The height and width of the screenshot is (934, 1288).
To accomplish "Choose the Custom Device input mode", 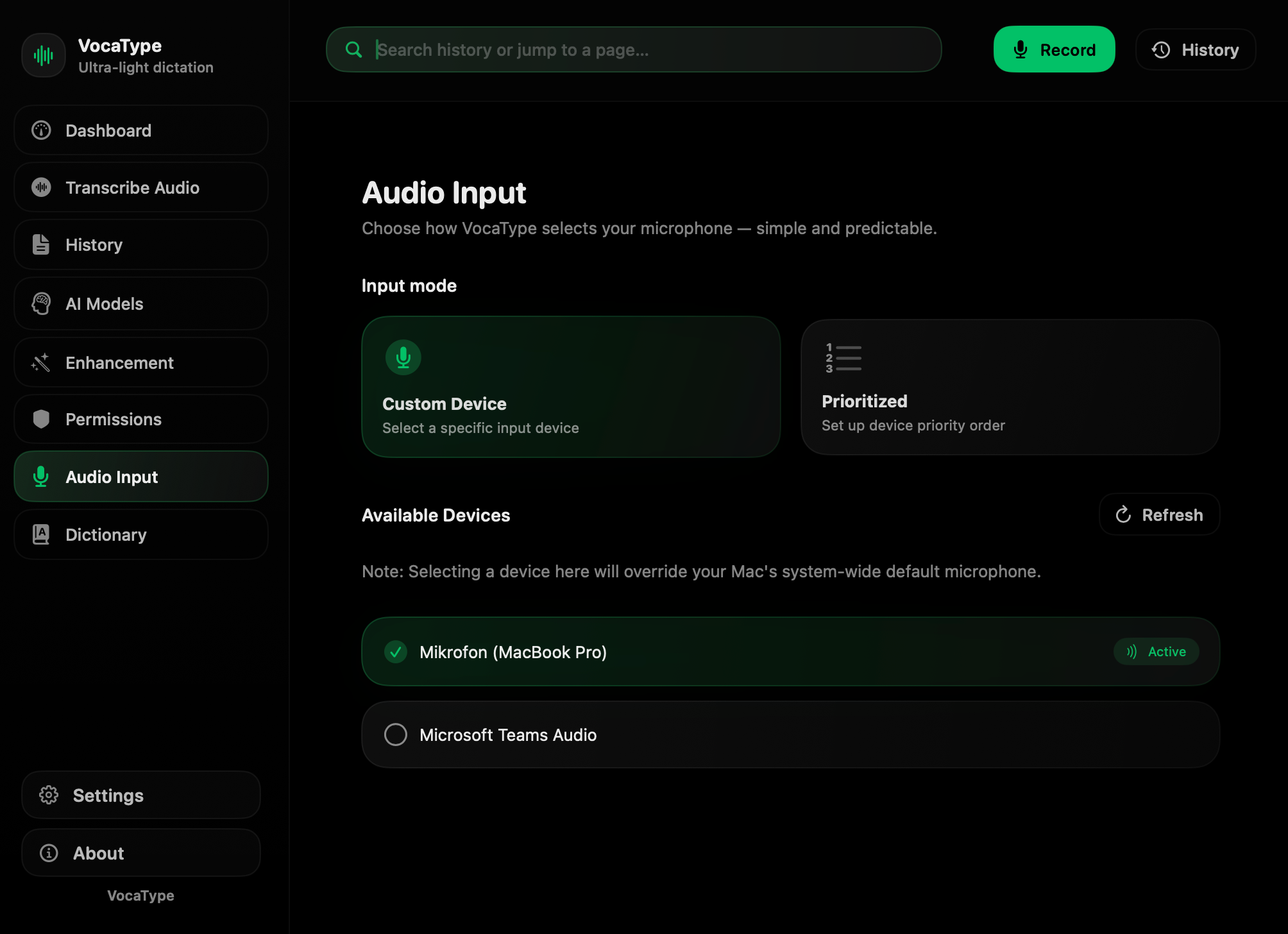I will tap(570, 387).
